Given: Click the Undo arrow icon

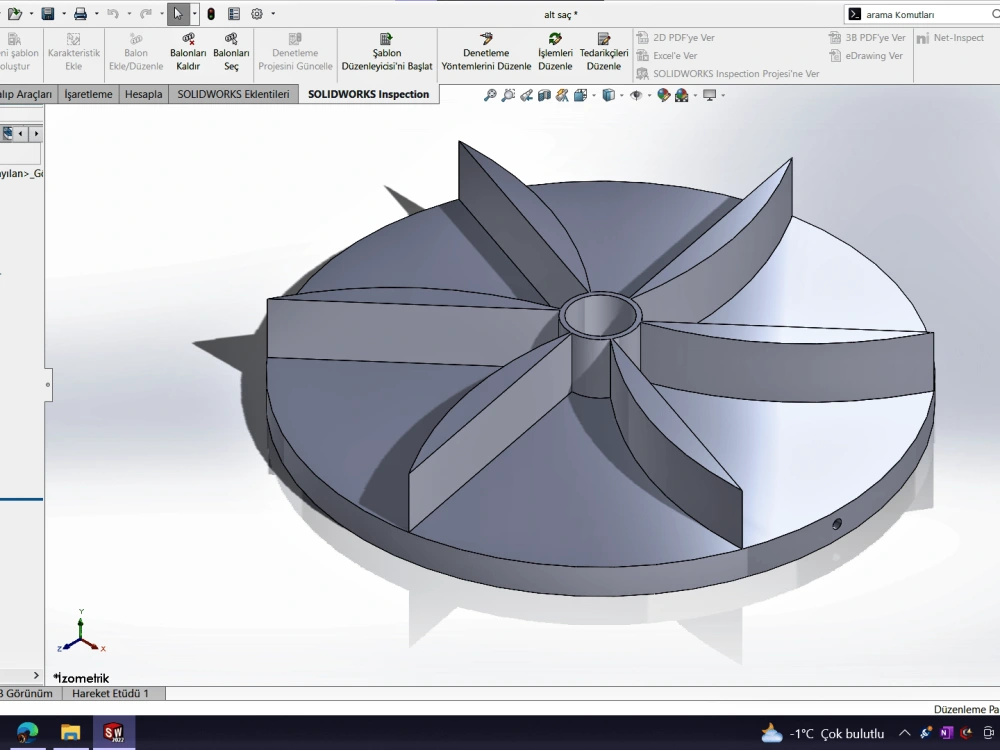Looking at the screenshot, I should coord(113,13).
